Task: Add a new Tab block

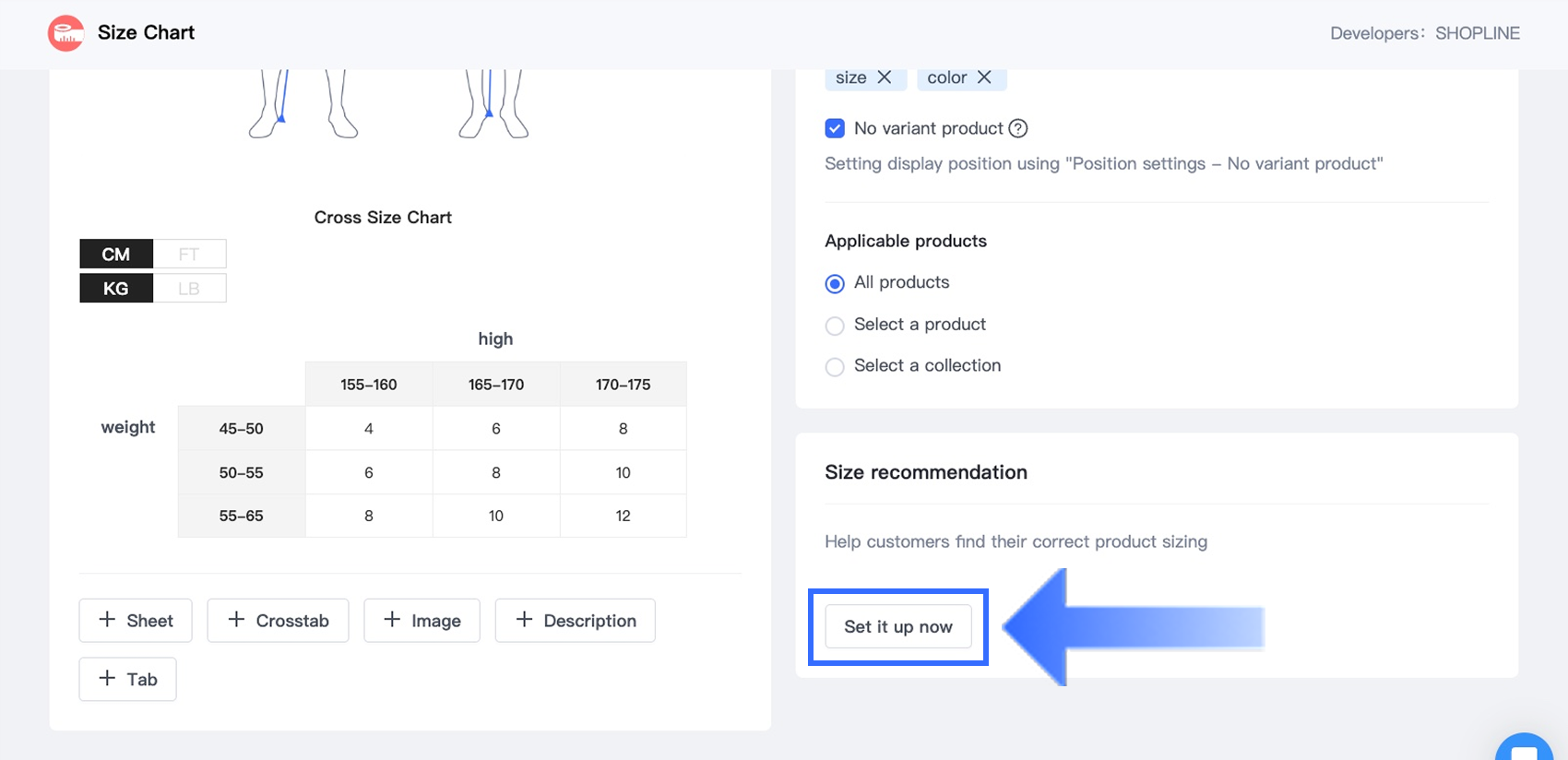Action: 127,680
